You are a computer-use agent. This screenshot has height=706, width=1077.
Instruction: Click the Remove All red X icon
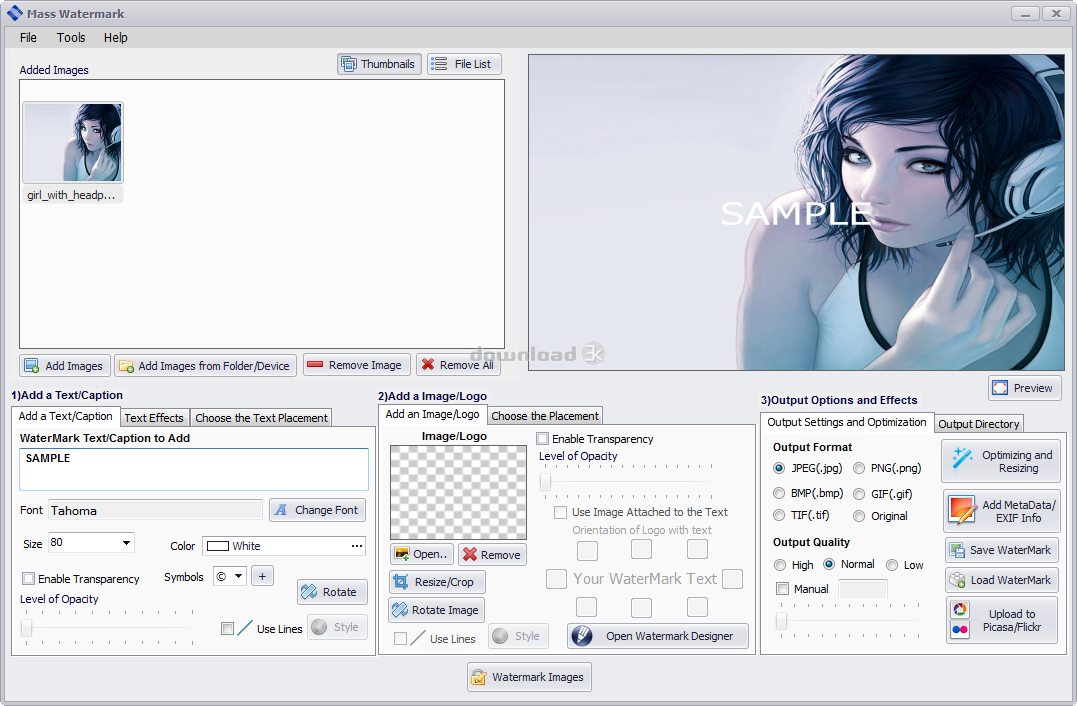(x=428, y=365)
